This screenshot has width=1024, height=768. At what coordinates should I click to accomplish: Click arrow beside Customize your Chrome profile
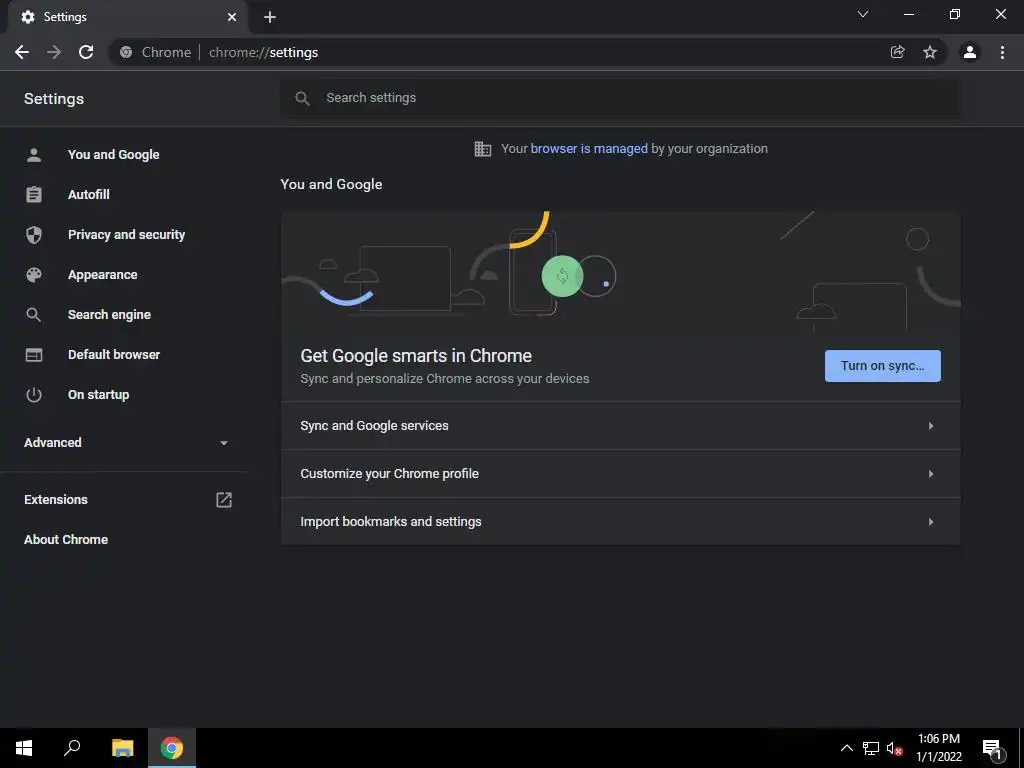point(931,473)
